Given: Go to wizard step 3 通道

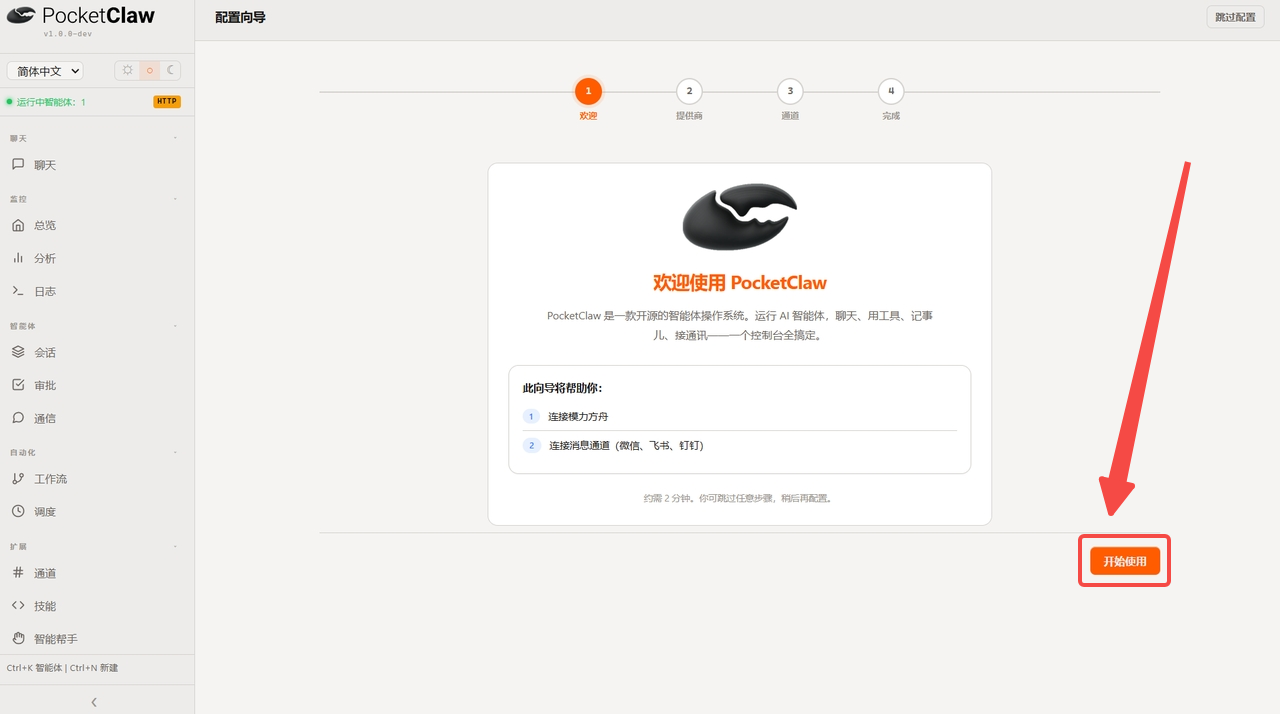Looking at the screenshot, I should pyautogui.click(x=790, y=91).
